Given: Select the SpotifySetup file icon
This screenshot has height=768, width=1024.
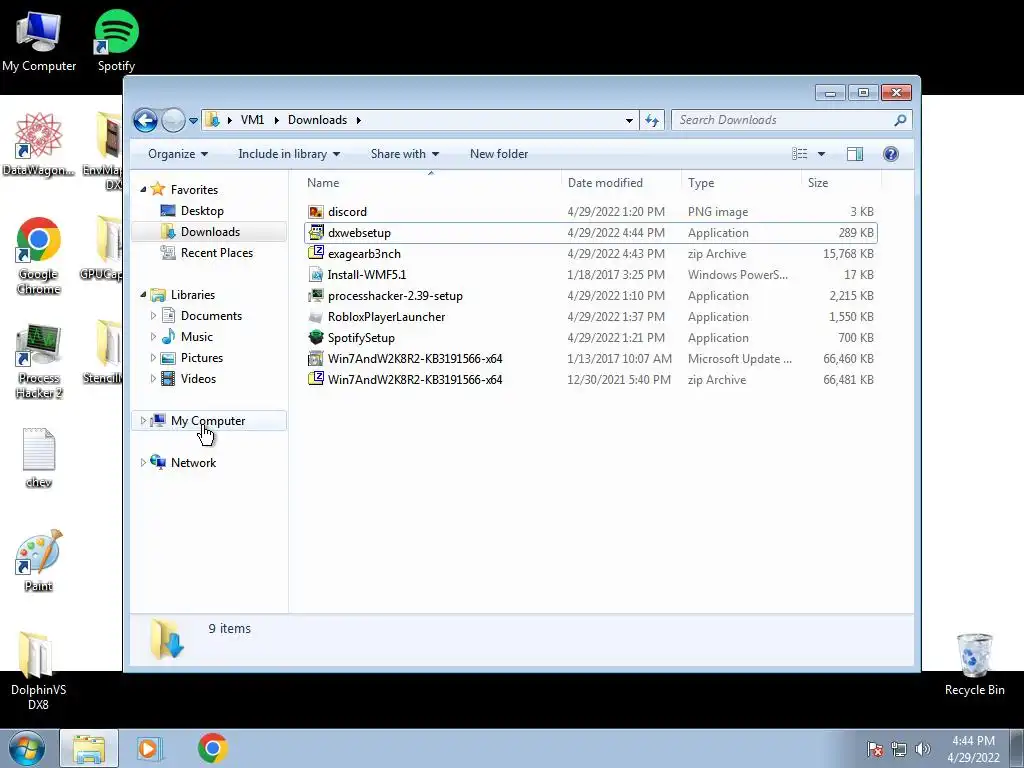Looking at the screenshot, I should click(316, 338).
